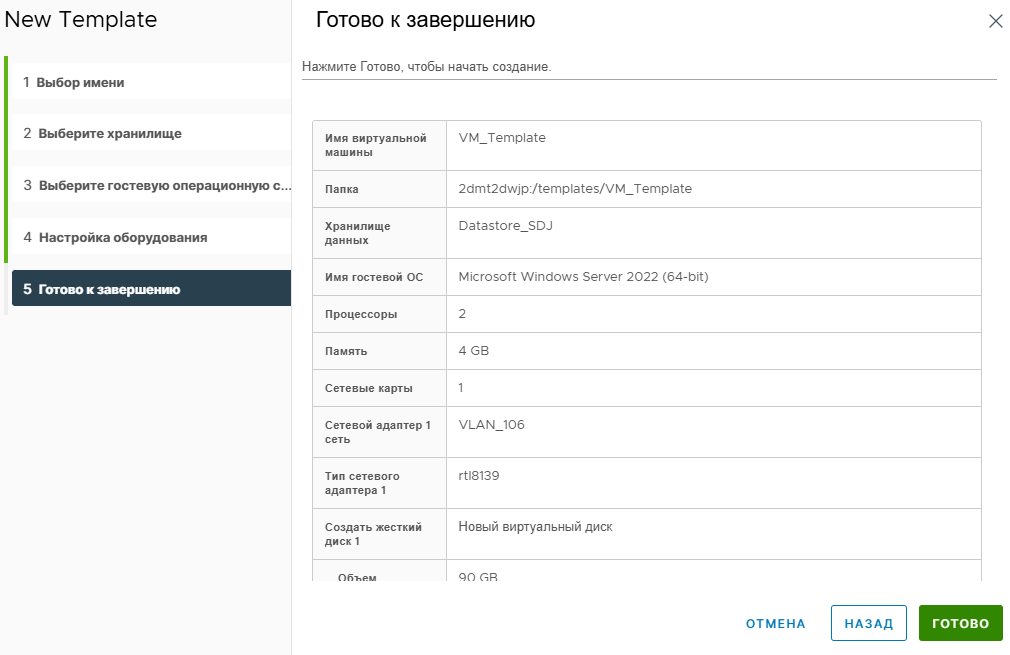Click the НАЗАД button

click(x=868, y=623)
